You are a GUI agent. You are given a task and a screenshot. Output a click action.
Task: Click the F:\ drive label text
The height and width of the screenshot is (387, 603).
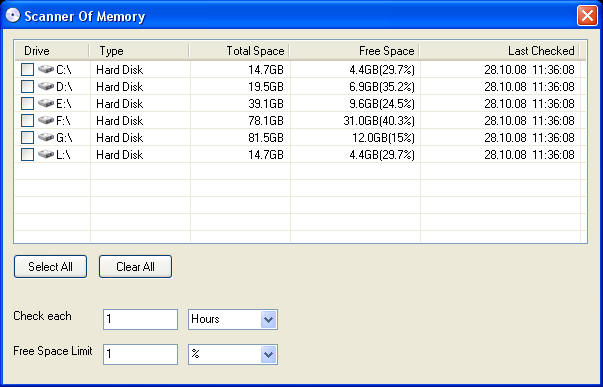coord(63,121)
